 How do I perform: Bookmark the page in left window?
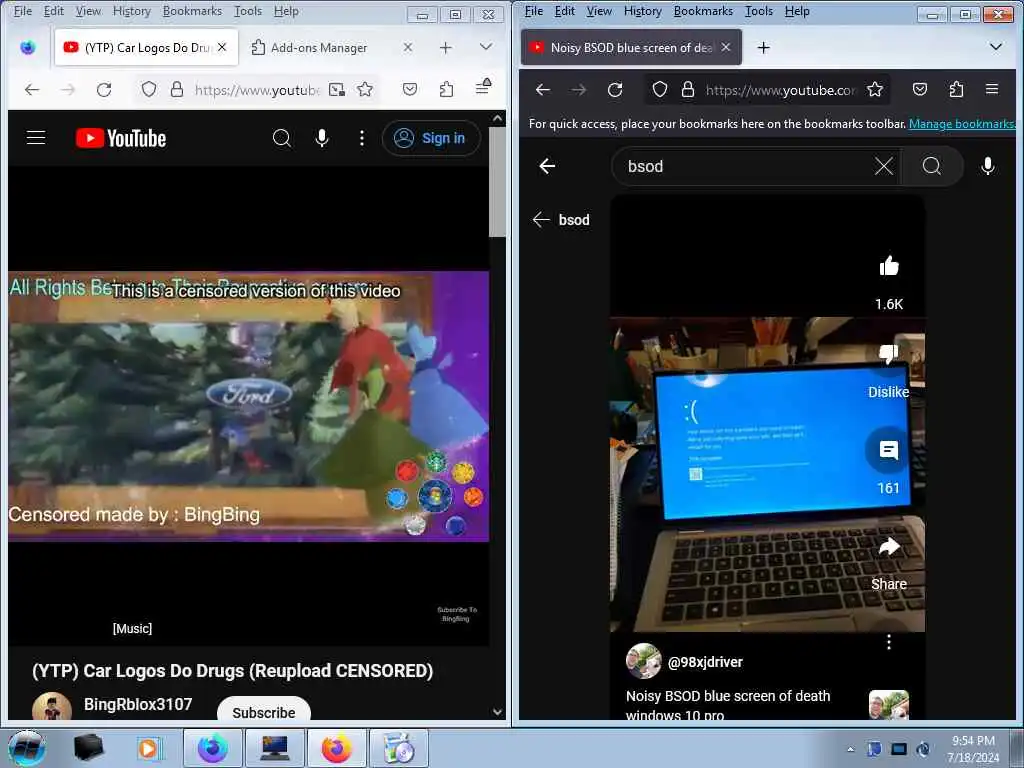pos(365,89)
